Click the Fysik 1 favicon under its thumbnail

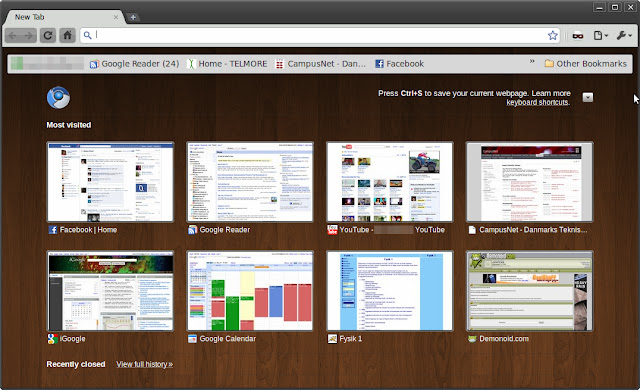pyautogui.click(x=332, y=339)
